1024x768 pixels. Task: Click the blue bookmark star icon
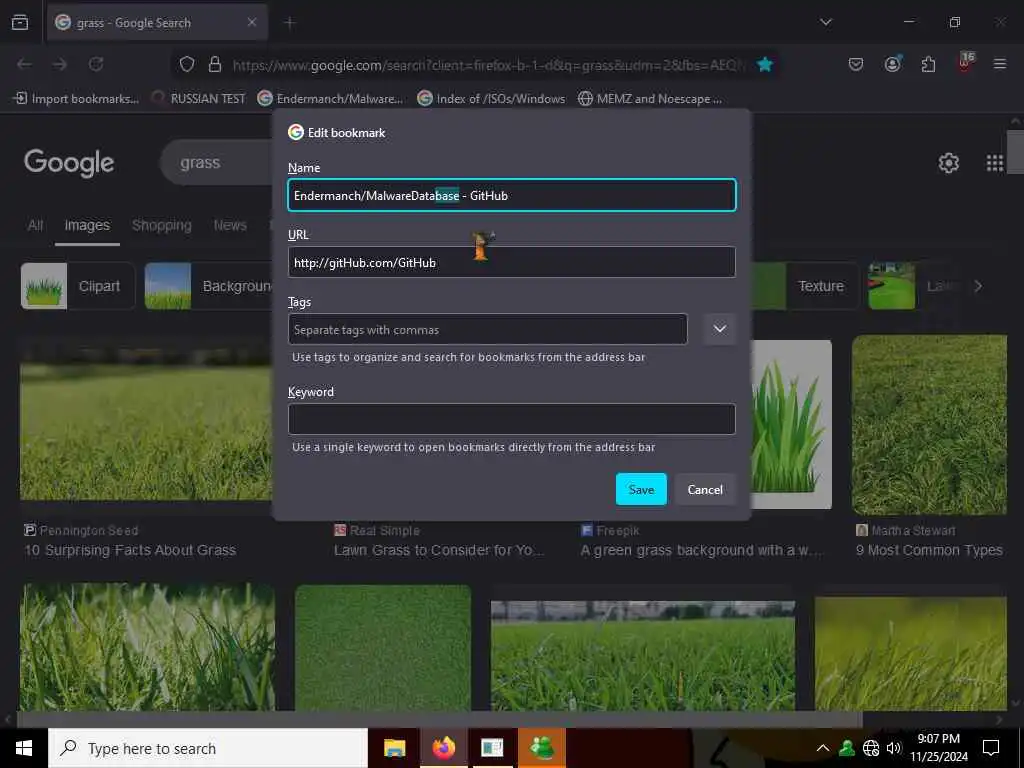pos(765,64)
